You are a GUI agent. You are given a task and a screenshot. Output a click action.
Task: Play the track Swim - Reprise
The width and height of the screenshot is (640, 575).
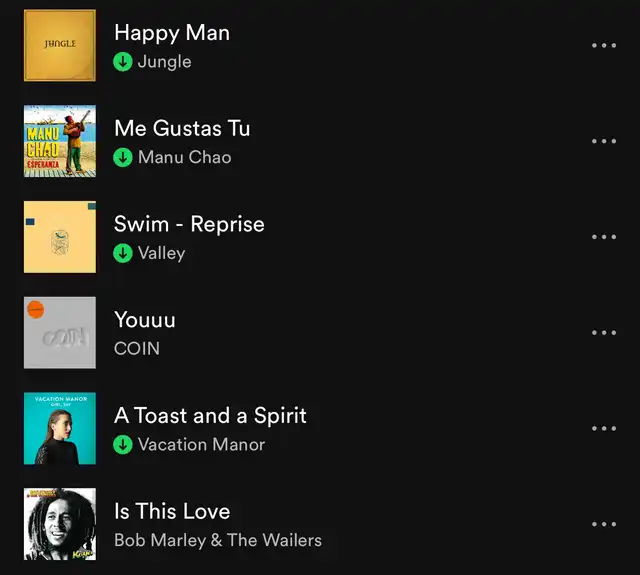click(x=189, y=224)
